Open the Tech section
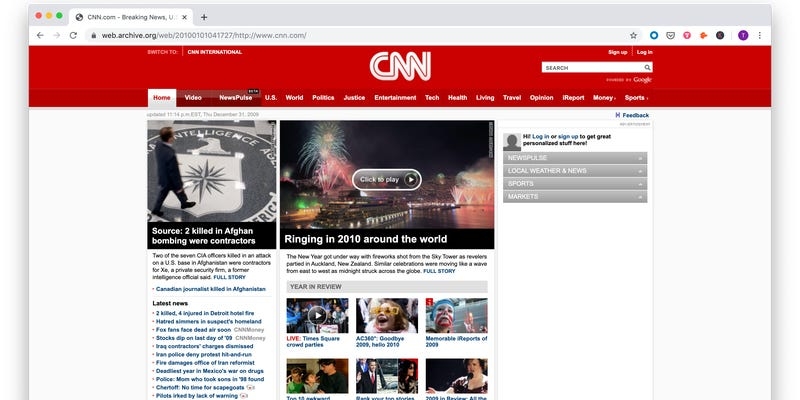 pyautogui.click(x=432, y=98)
